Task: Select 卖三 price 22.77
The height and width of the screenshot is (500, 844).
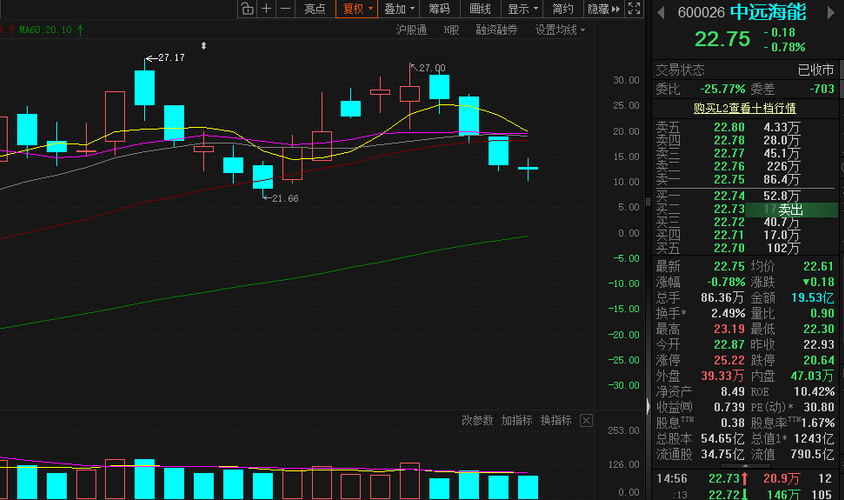Action: click(x=729, y=153)
